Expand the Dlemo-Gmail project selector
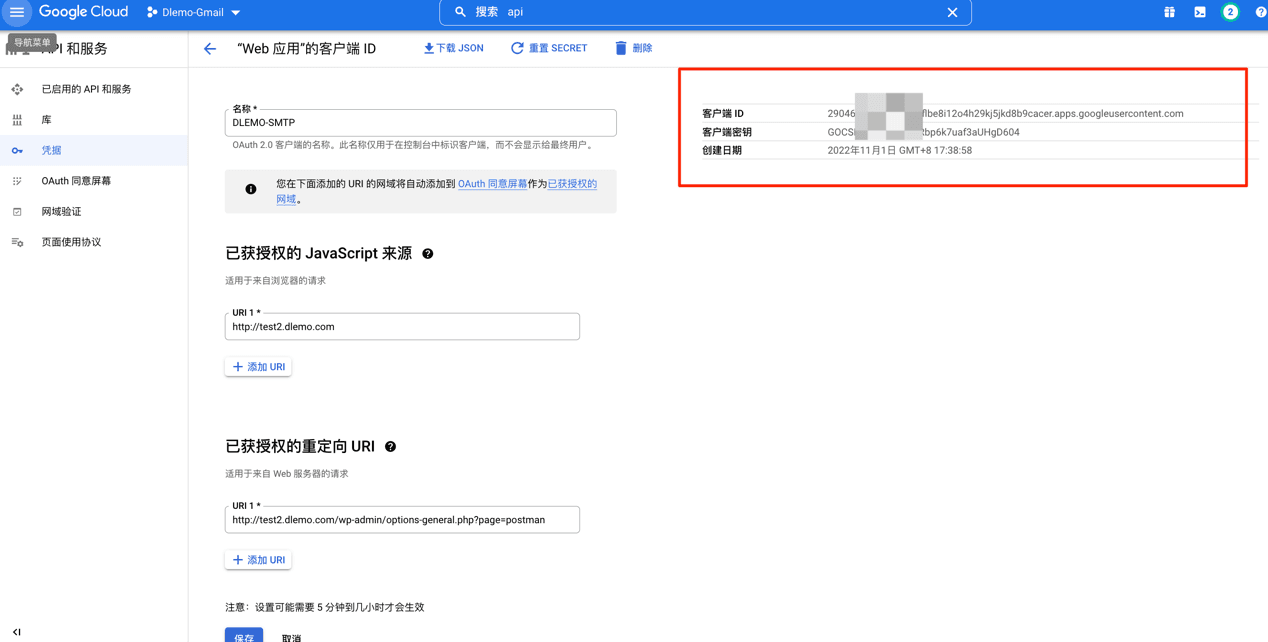The width and height of the screenshot is (1268, 642). coord(194,13)
